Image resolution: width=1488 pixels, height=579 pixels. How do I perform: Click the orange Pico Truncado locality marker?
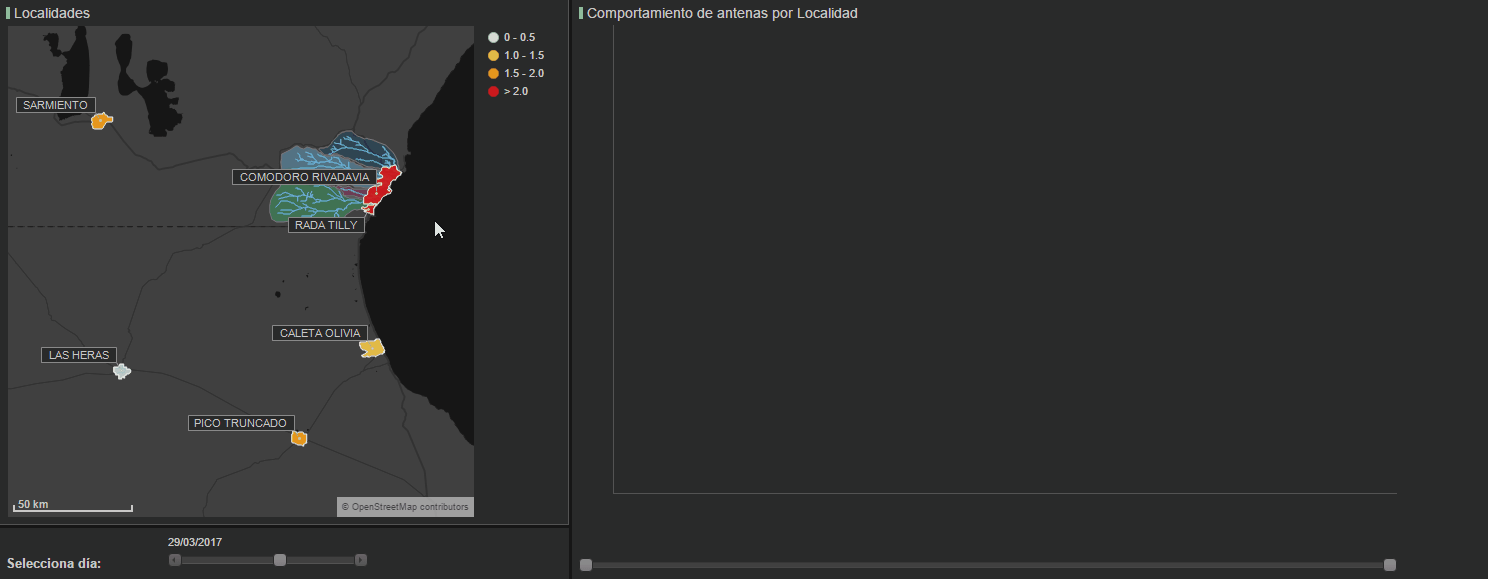pyautogui.click(x=298, y=438)
